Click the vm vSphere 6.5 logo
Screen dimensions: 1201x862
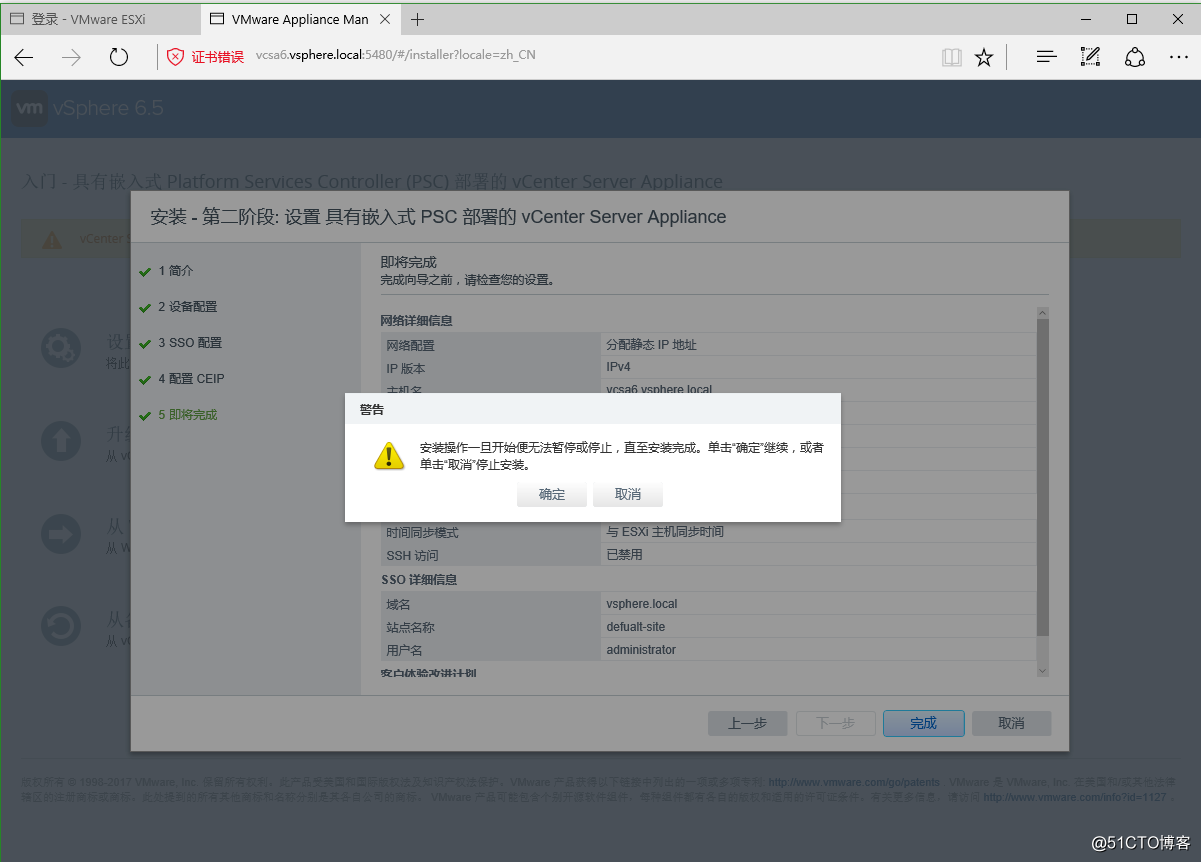pos(88,108)
